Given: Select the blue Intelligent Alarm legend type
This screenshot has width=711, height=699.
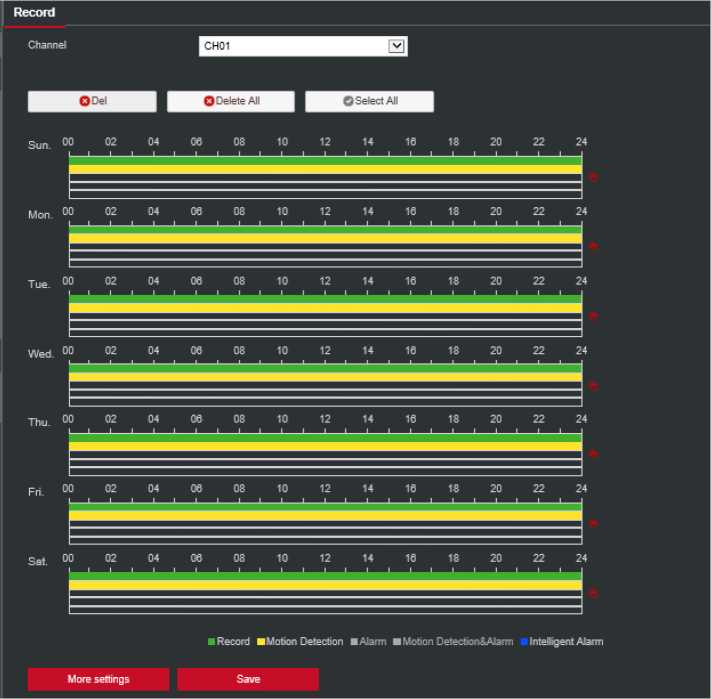Looking at the screenshot, I should 560,641.
